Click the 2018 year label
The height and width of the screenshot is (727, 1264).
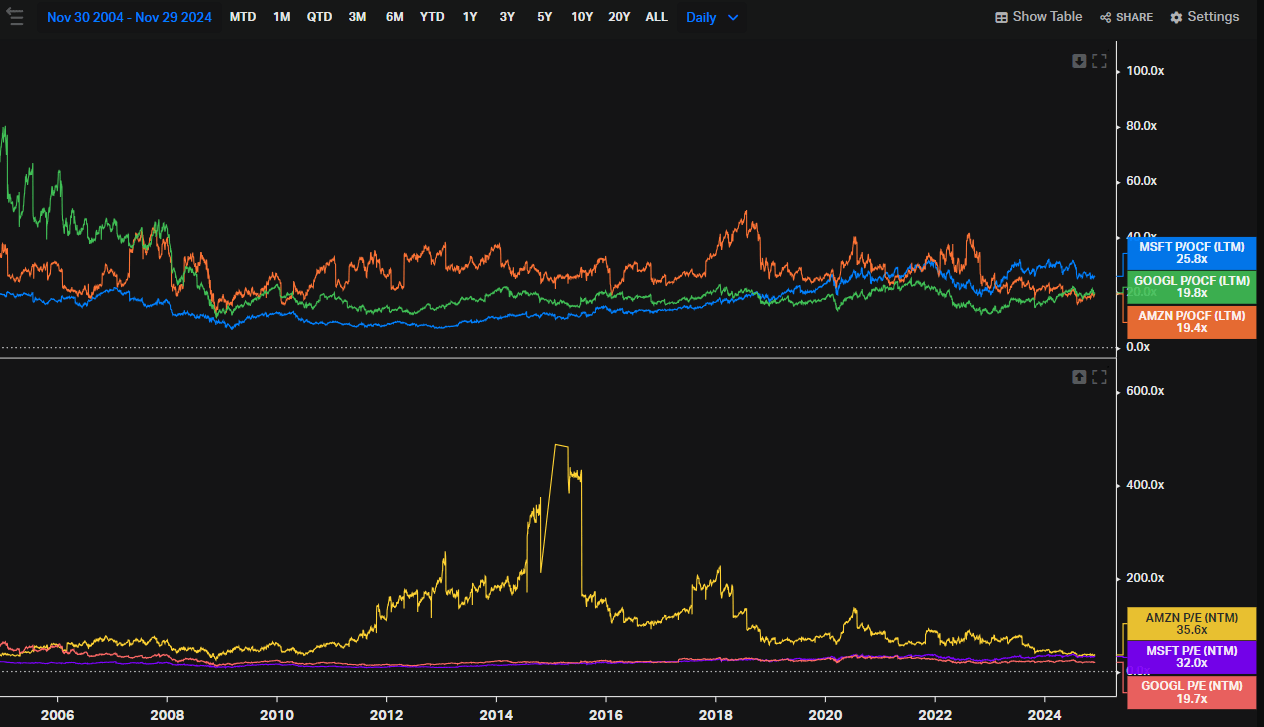pyautogui.click(x=715, y=715)
